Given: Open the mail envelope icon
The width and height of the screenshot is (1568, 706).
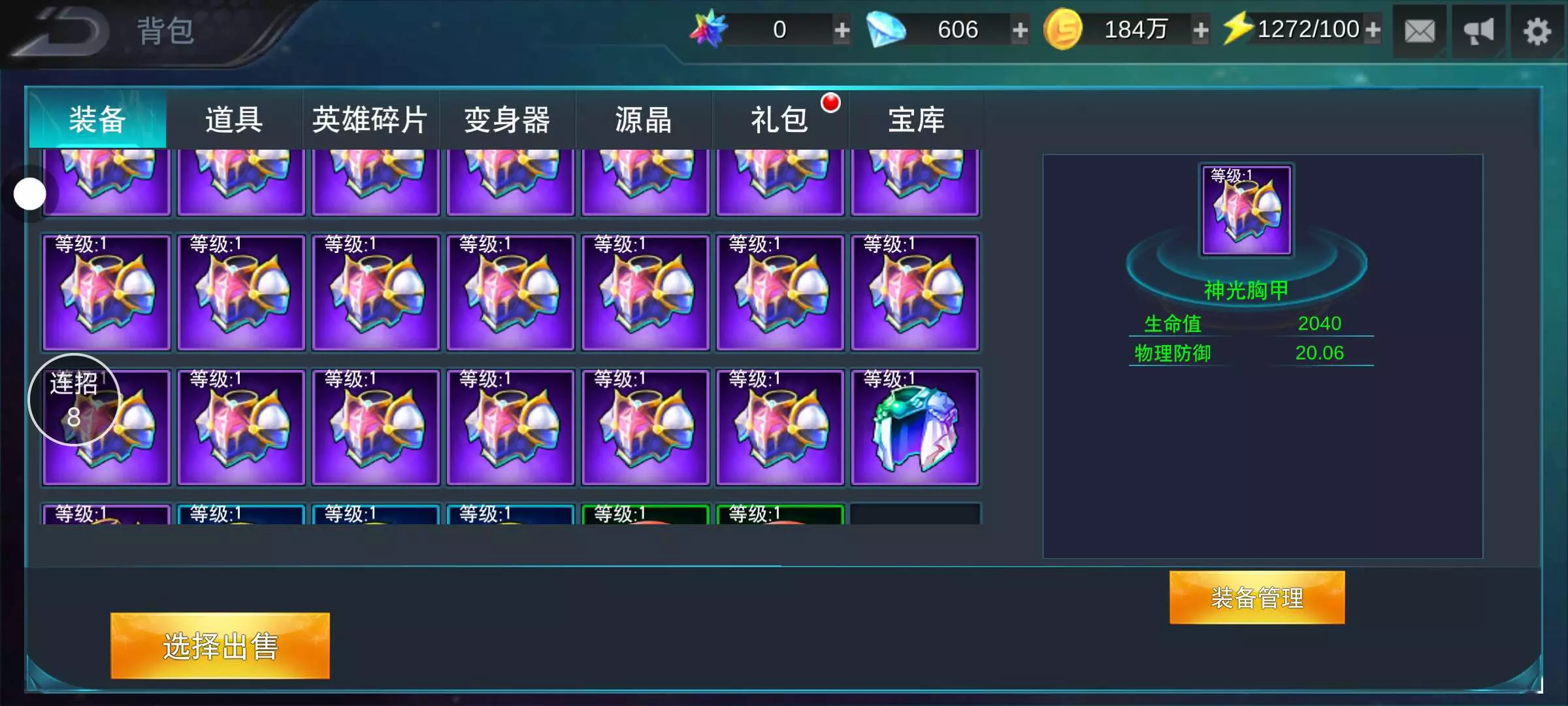Looking at the screenshot, I should tap(1419, 31).
